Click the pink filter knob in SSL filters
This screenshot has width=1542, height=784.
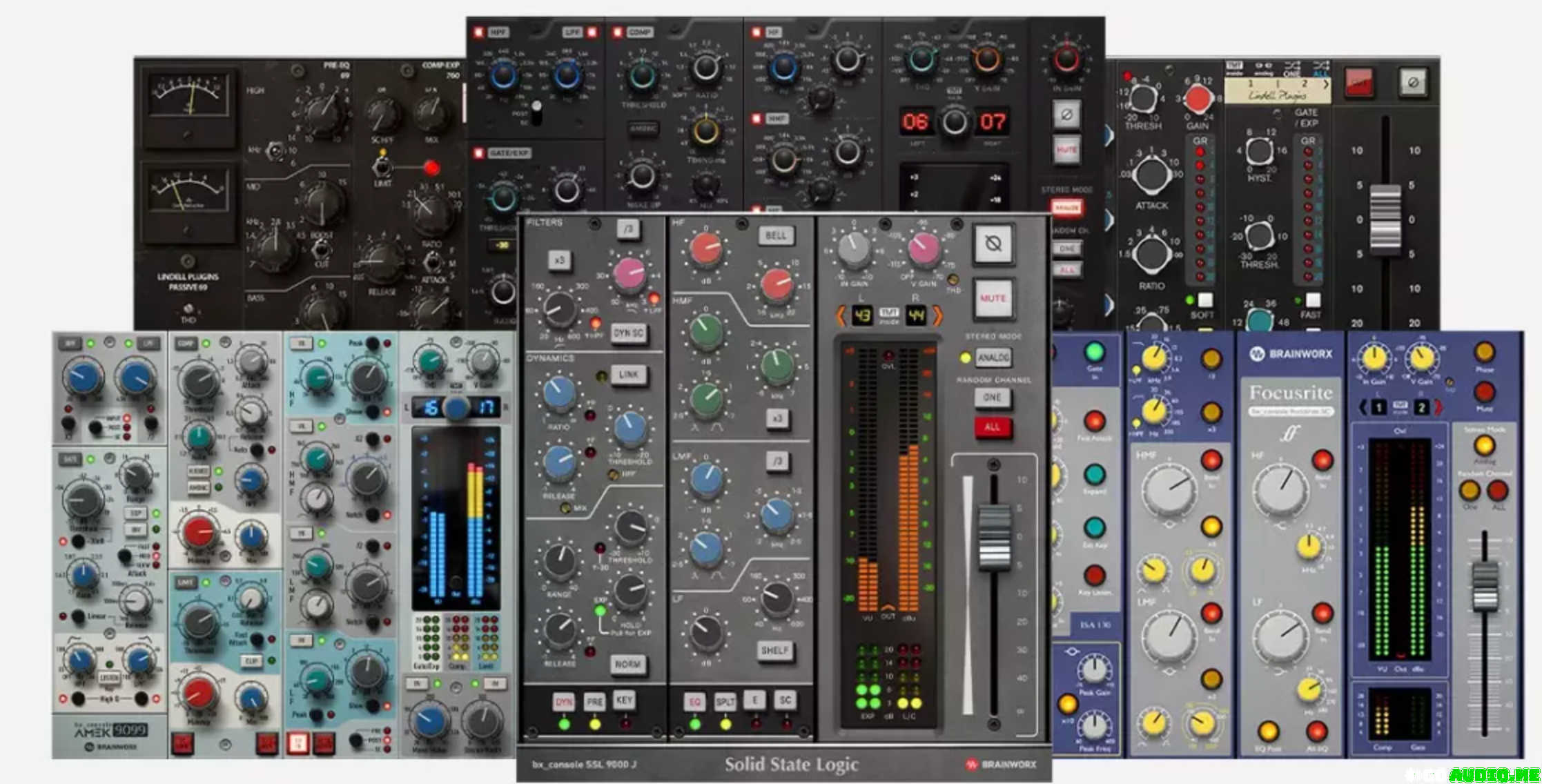pyautogui.click(x=628, y=275)
